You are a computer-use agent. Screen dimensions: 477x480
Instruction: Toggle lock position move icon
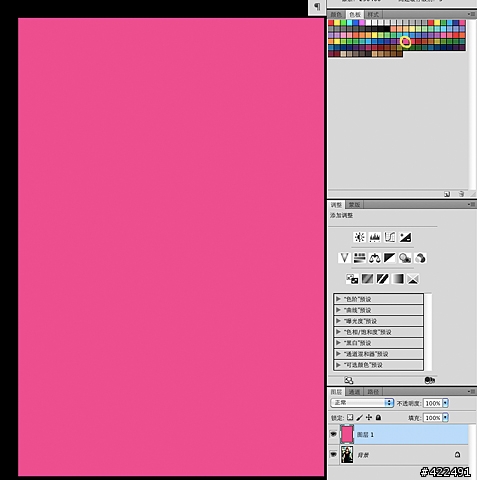(369, 417)
